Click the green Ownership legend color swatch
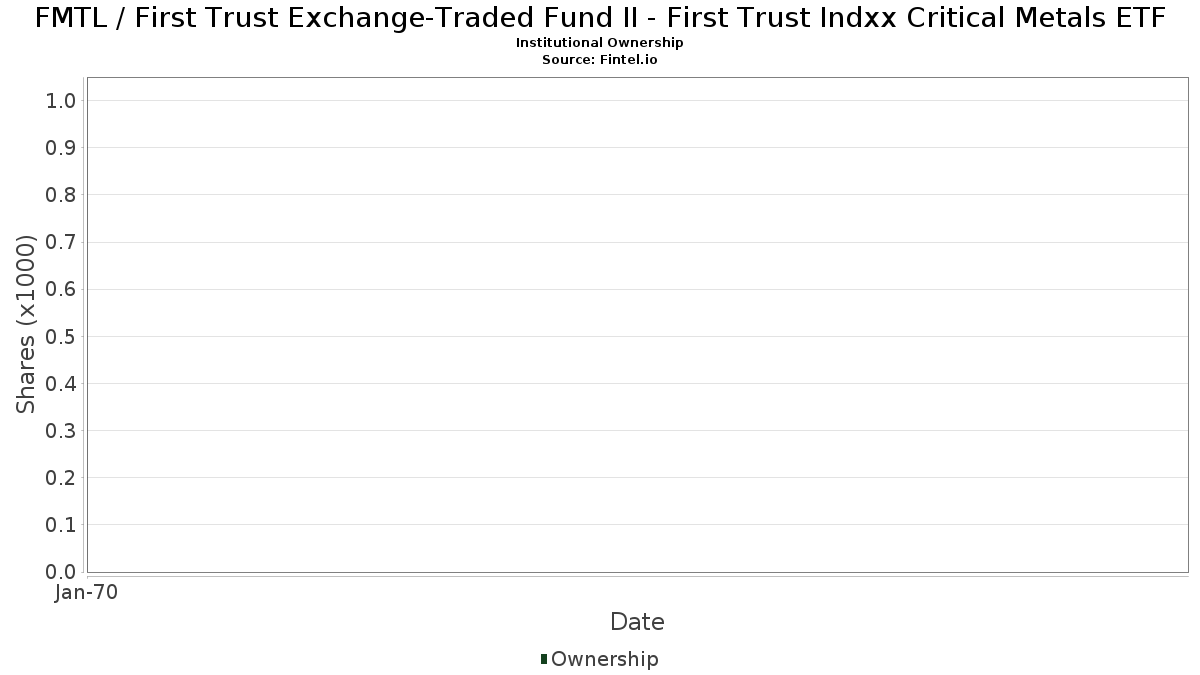This screenshot has height=675, width=1200. 544,659
